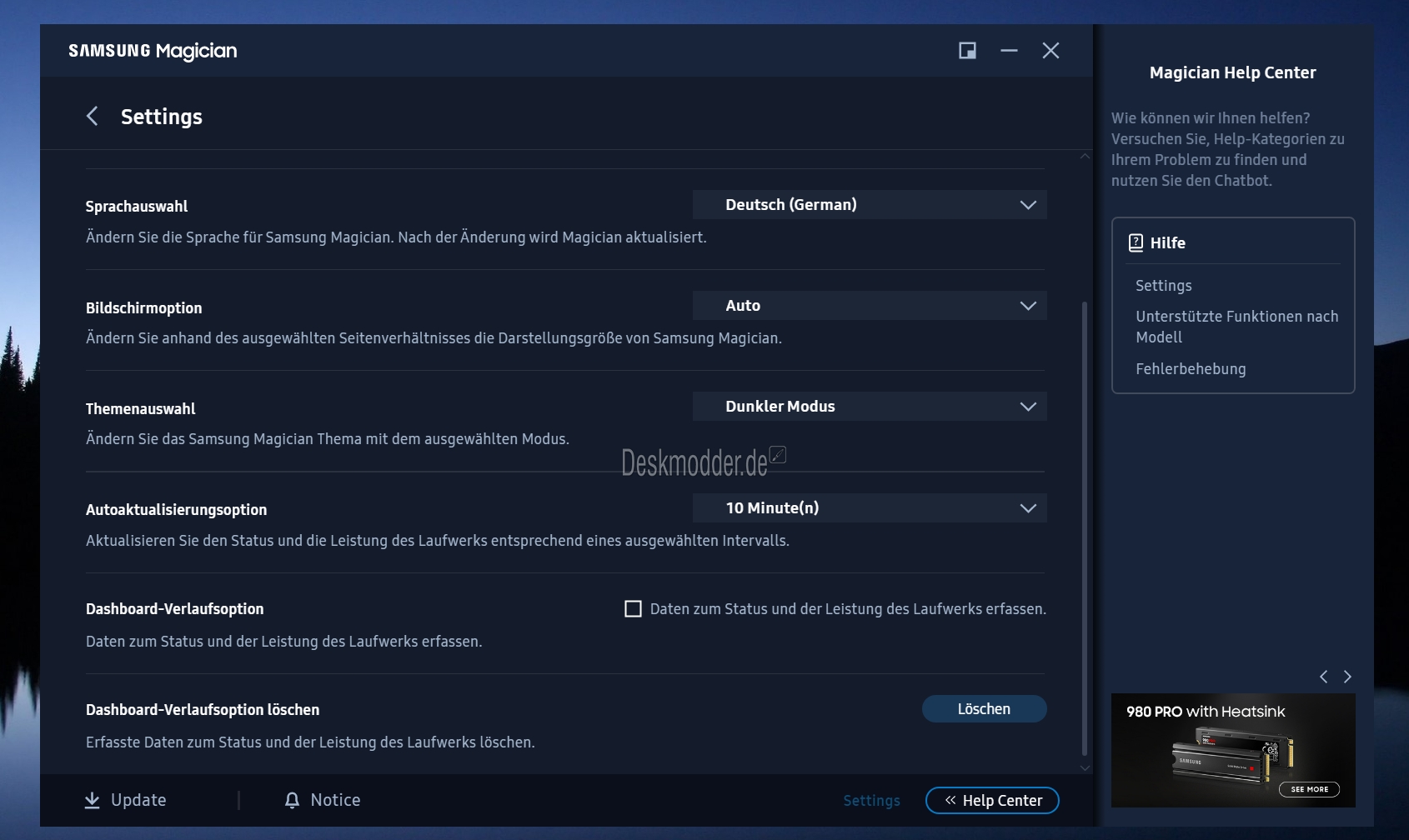Click the scroll up arrow of settings list
The width and height of the screenshot is (1409, 840).
tap(1085, 156)
